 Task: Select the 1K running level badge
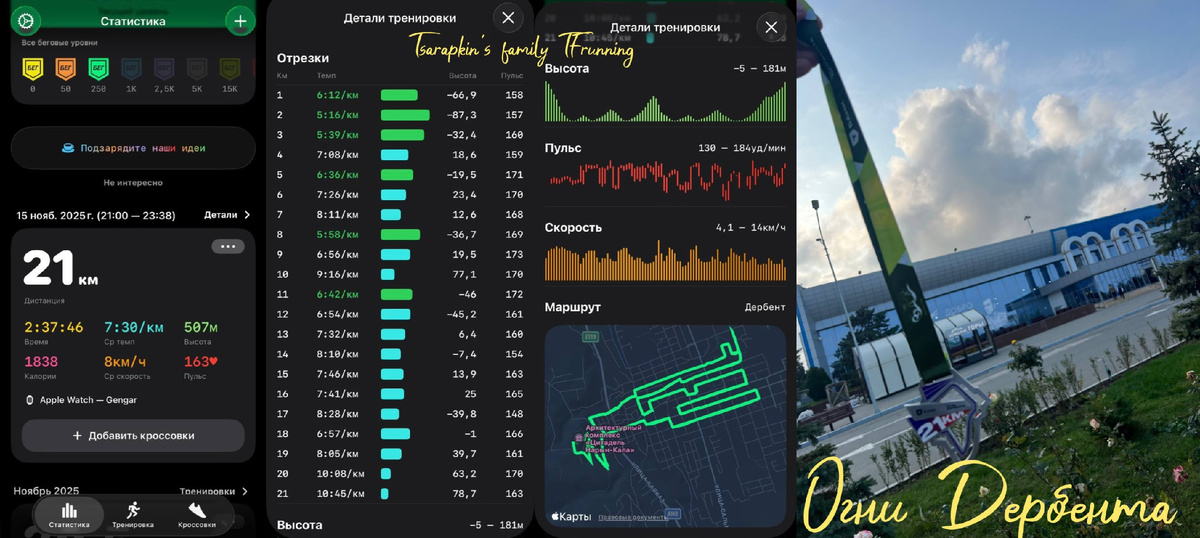pos(131,69)
